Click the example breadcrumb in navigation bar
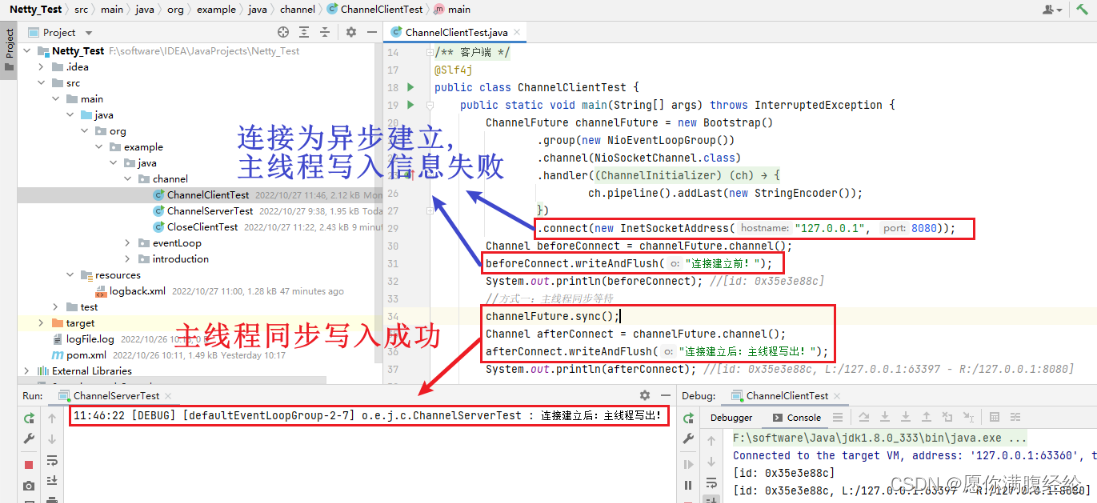 tap(218, 10)
